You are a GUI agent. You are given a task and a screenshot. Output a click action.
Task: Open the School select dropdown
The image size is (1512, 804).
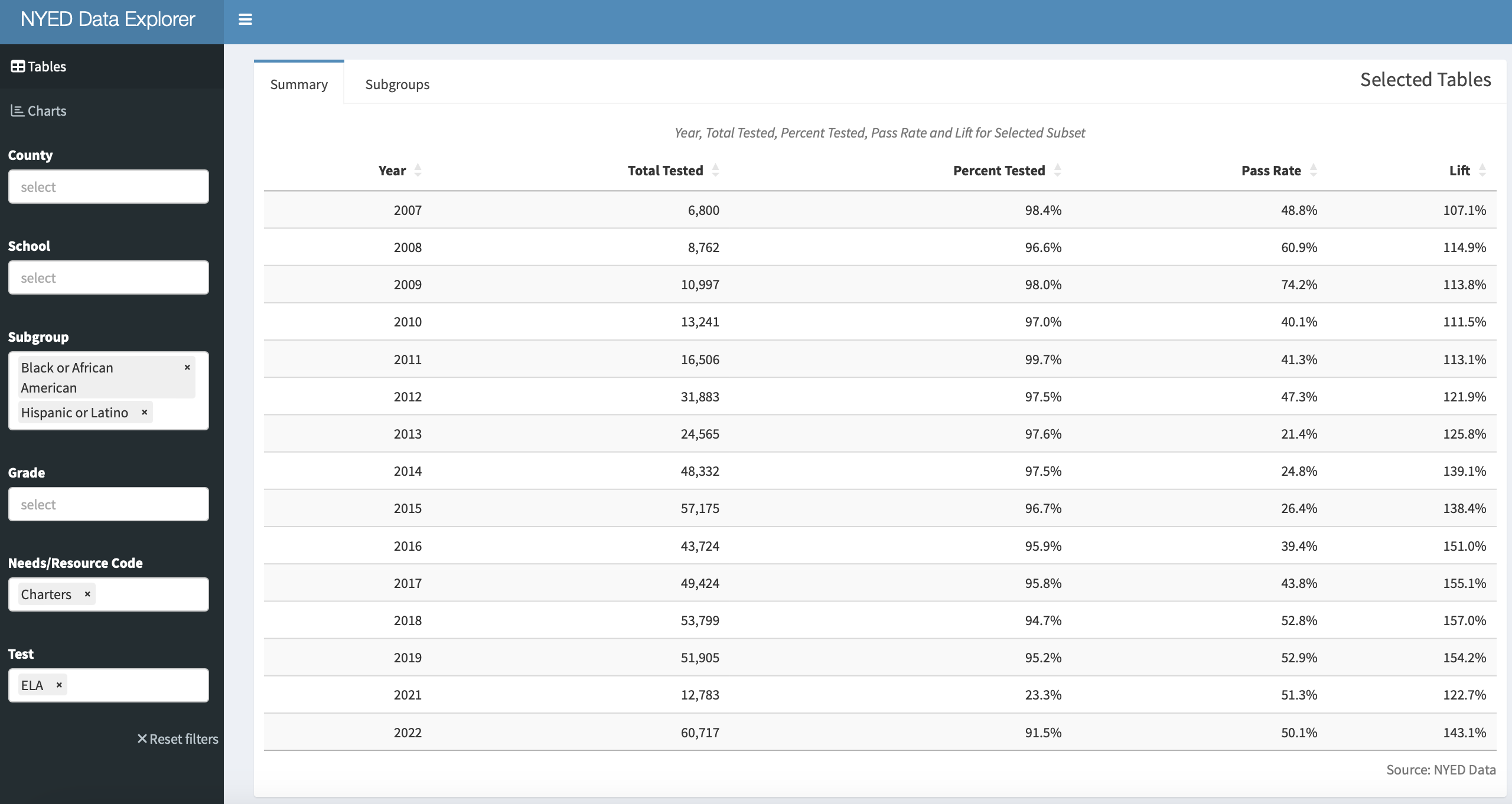point(108,277)
